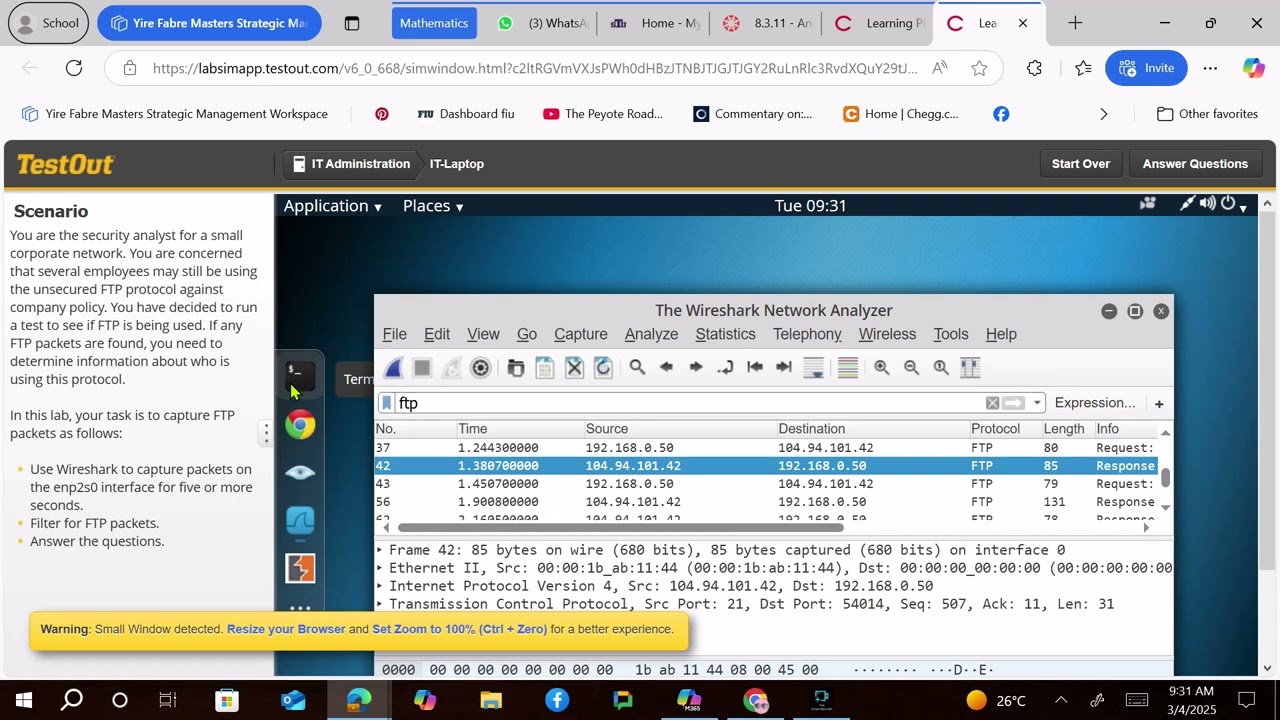Screen dimensions: 1280x720
Task: Expand the Transmission Control Protocol row
Action: (380, 604)
